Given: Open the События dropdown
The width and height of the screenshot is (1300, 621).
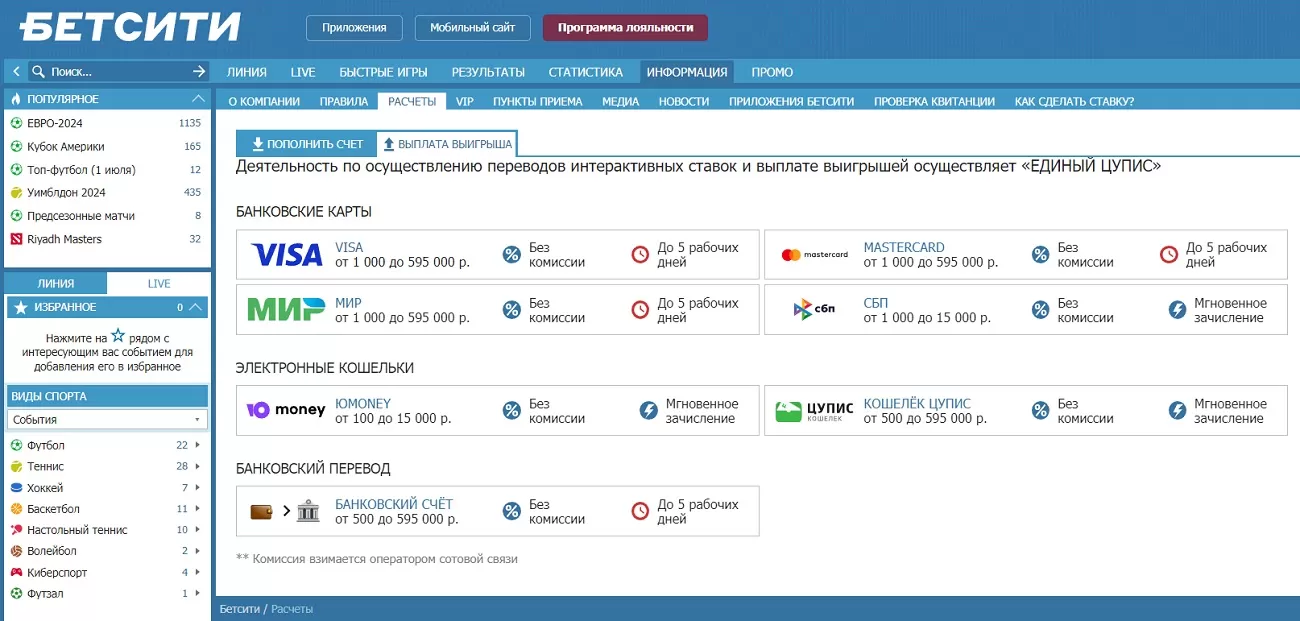Looking at the screenshot, I should [107, 420].
